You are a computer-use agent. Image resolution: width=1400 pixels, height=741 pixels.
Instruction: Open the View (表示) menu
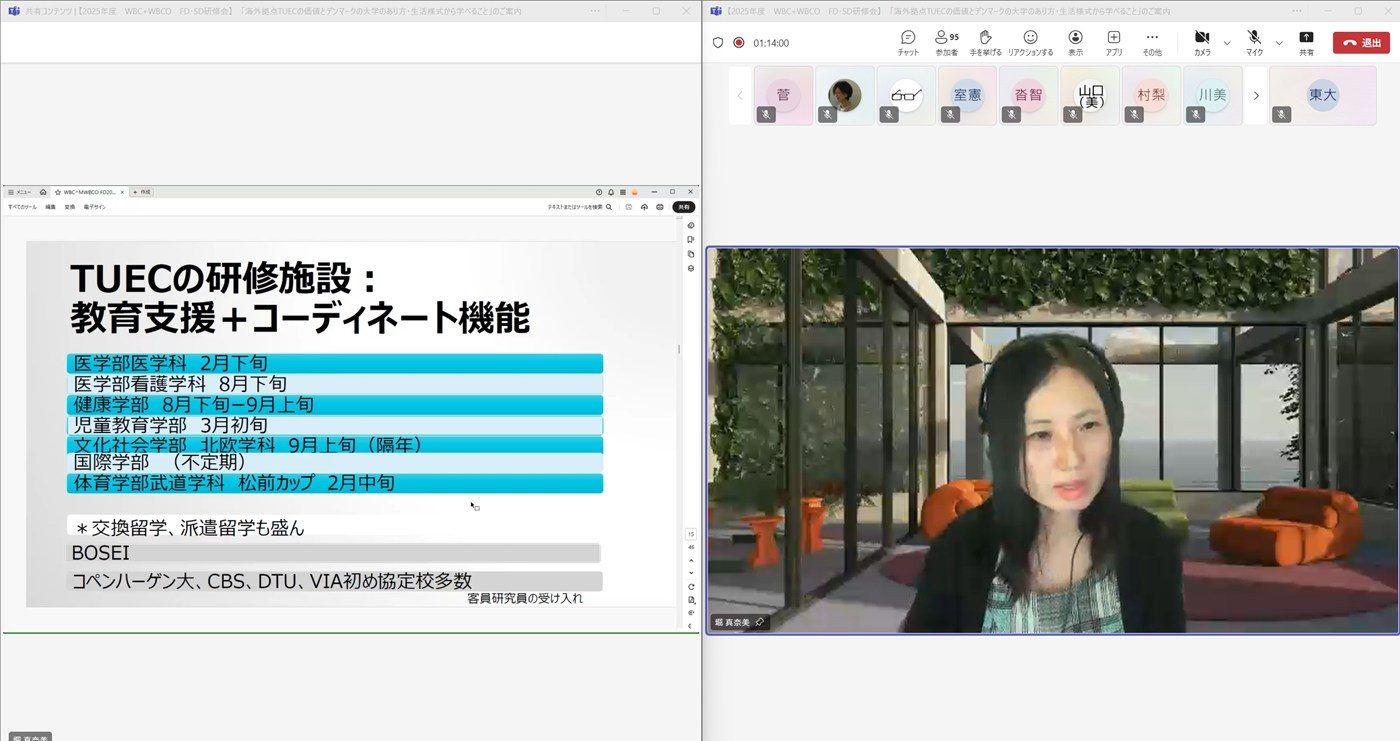pos(1075,42)
